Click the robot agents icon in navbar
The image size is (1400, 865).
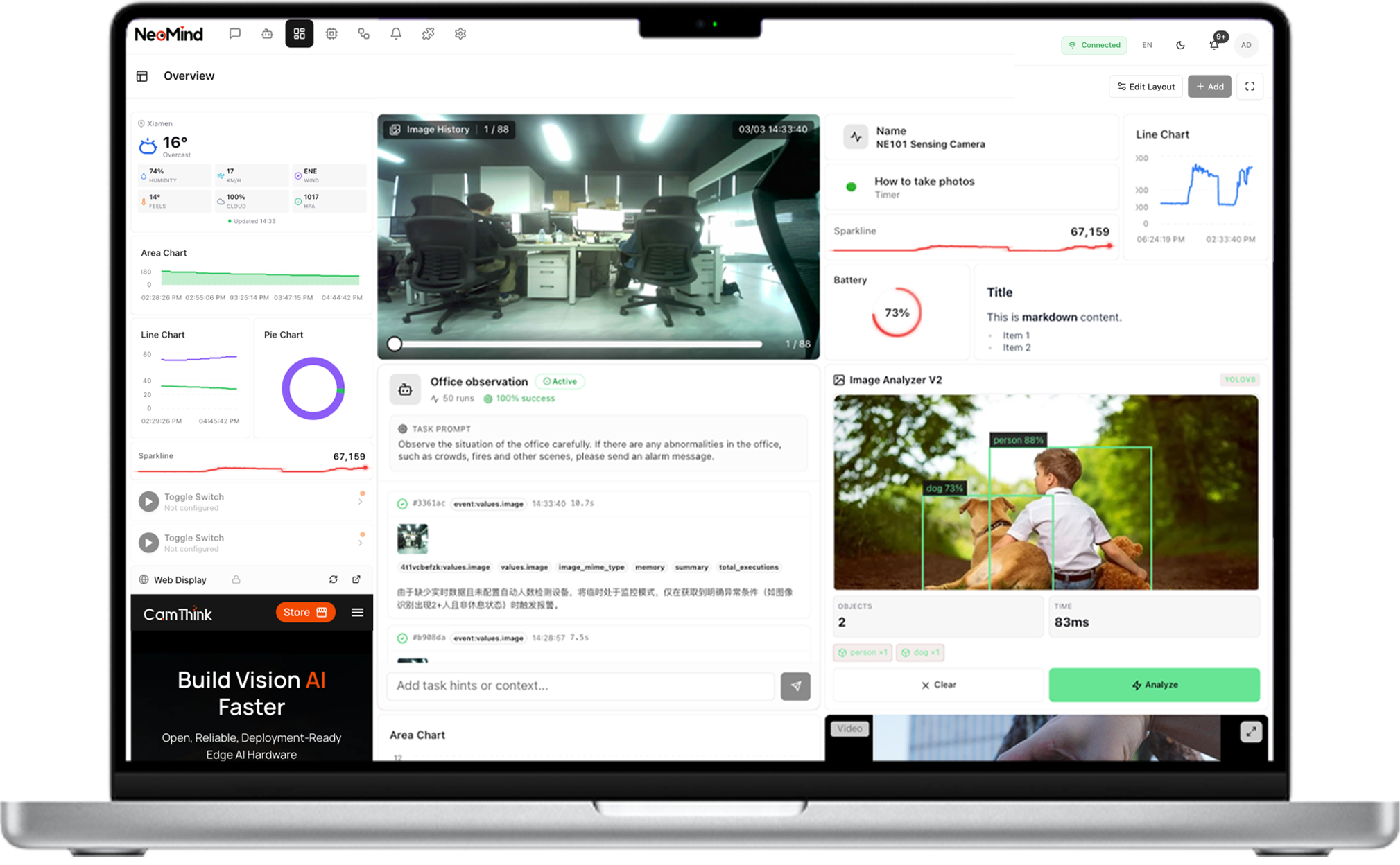(x=267, y=33)
